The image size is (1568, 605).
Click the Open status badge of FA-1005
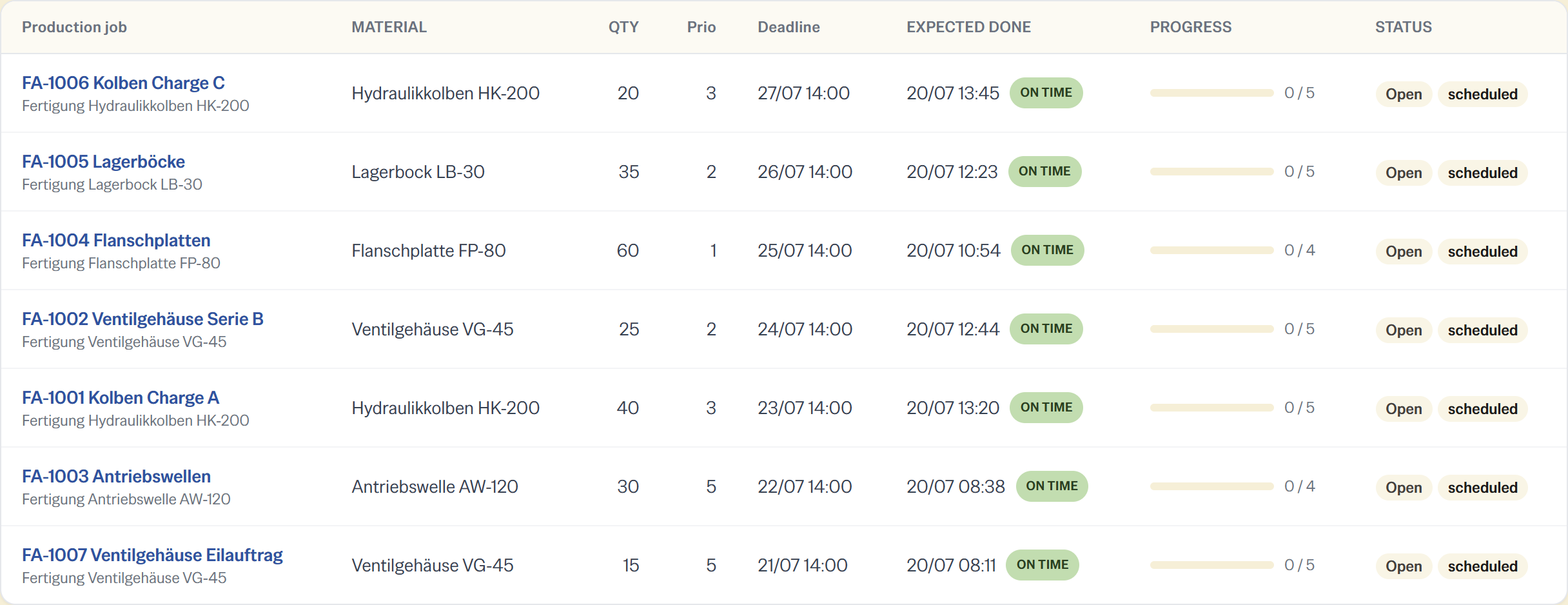tap(1404, 173)
